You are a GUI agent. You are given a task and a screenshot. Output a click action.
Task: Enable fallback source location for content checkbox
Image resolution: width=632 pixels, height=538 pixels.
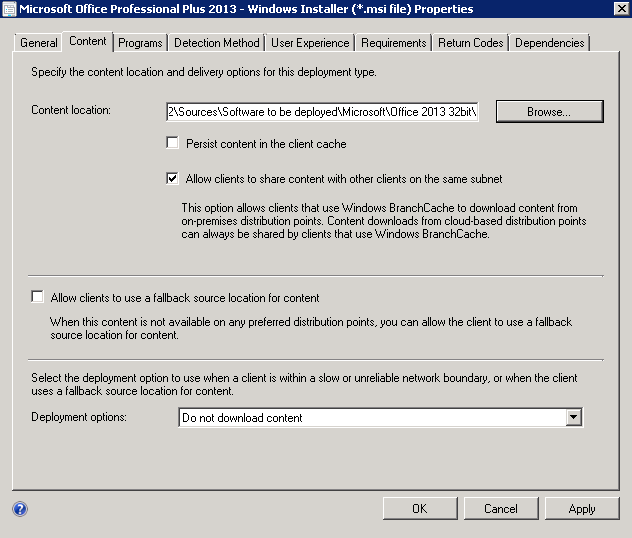[x=37, y=297]
